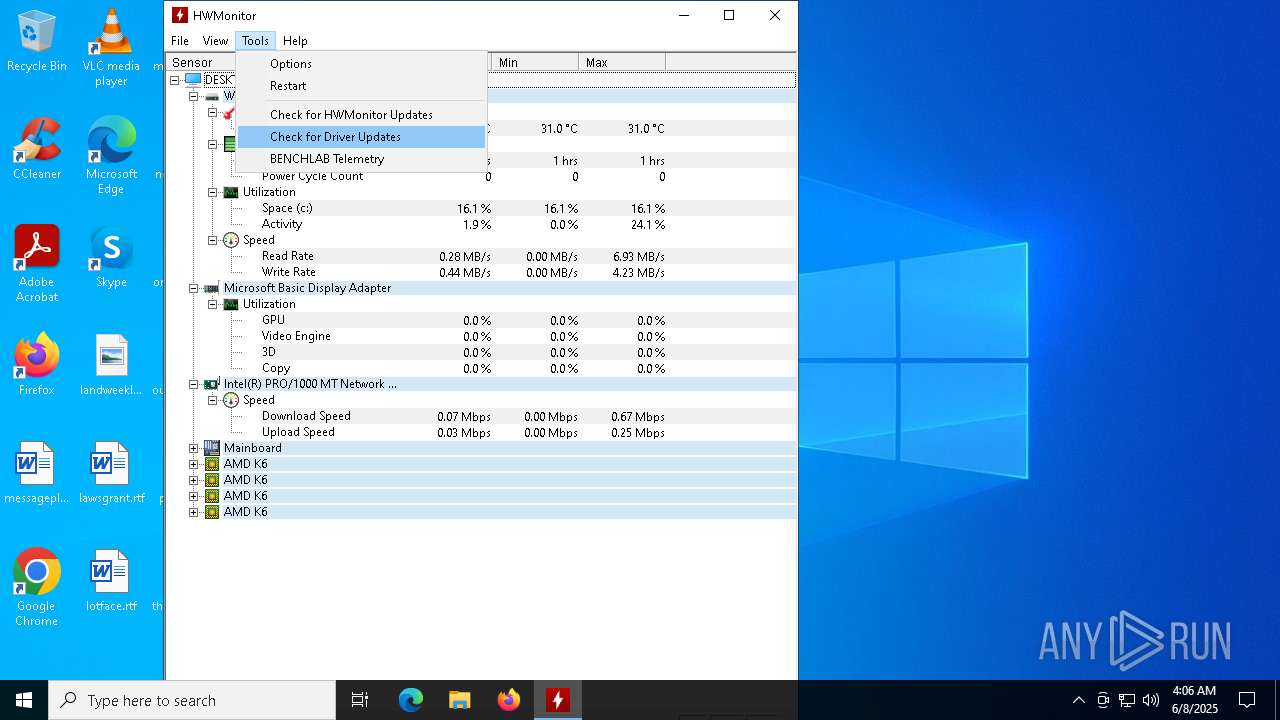Expand the Mainboard tree node
The height and width of the screenshot is (720, 1280).
coord(194,448)
